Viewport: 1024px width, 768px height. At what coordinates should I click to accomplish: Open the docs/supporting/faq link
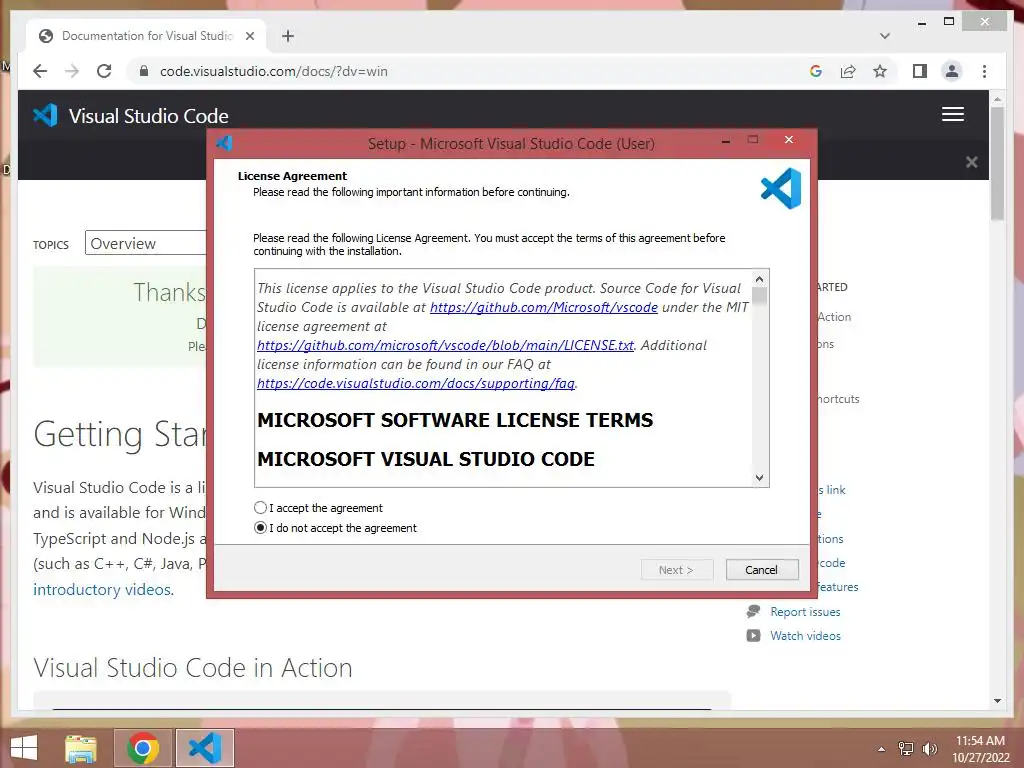point(416,383)
